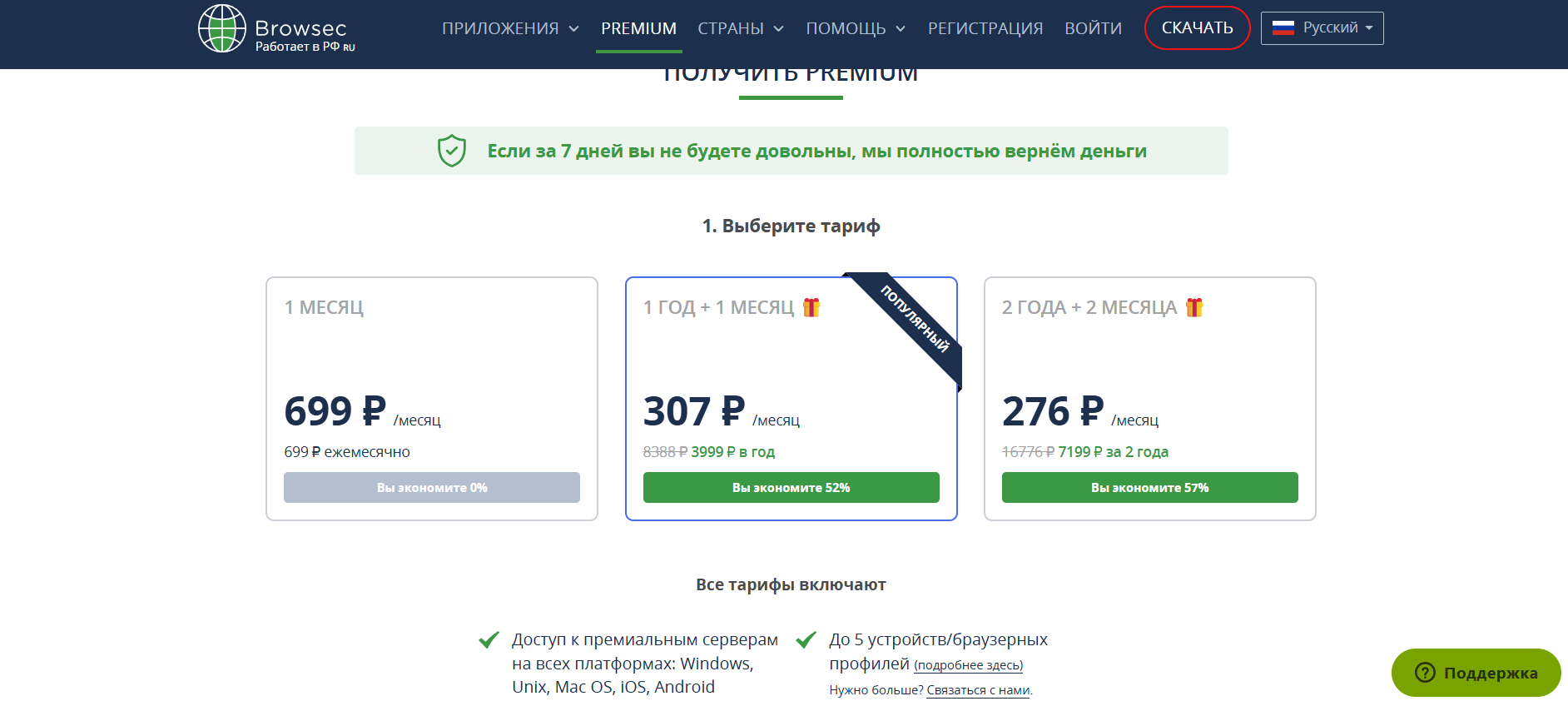Select the PREMIUM menu item
The image size is (1568, 711).
coord(638,27)
